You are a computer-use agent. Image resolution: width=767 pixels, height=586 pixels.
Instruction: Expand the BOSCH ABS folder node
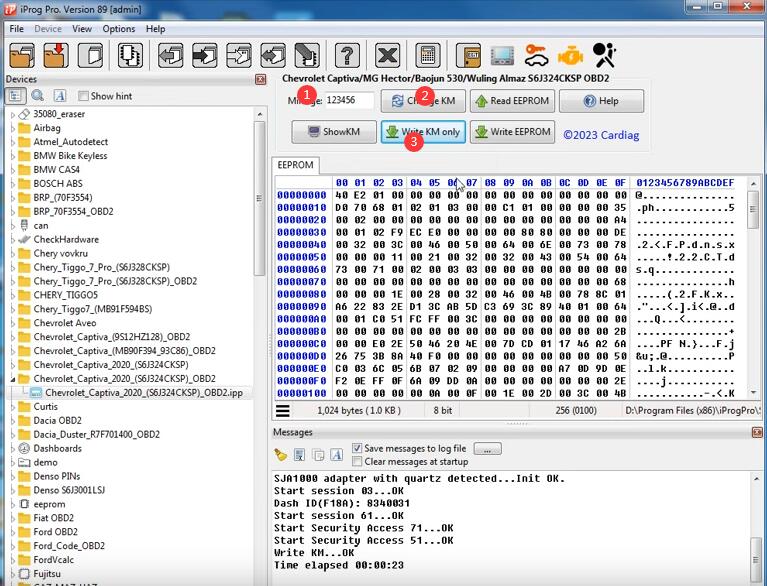click(13, 184)
